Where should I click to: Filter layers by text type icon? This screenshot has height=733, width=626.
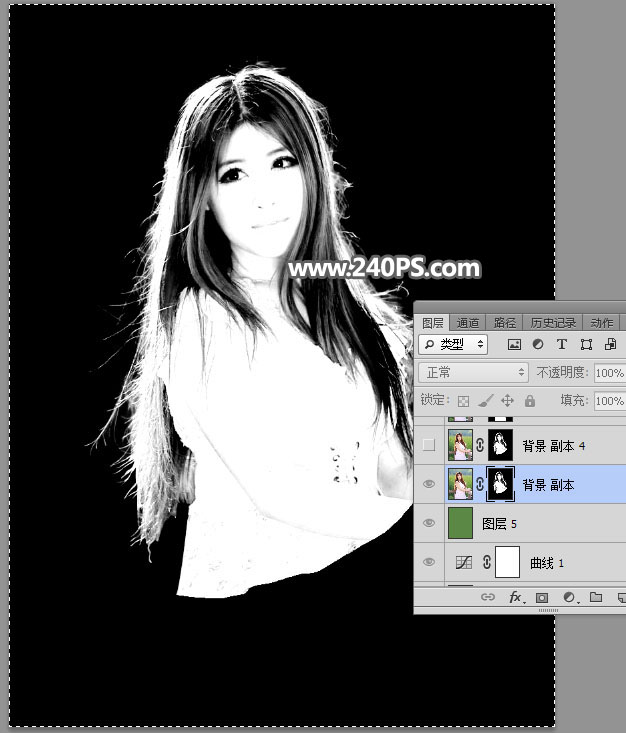(562, 345)
